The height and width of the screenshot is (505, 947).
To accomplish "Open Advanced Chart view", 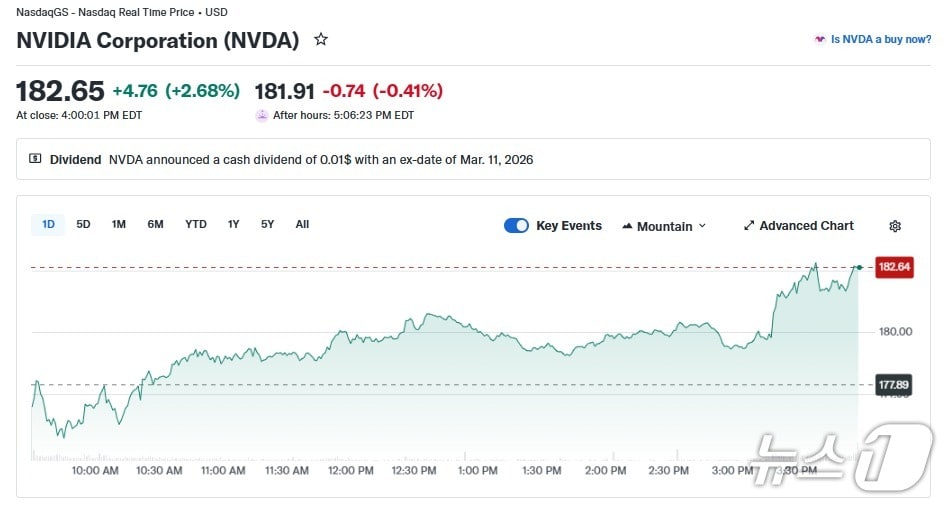I will coord(806,226).
